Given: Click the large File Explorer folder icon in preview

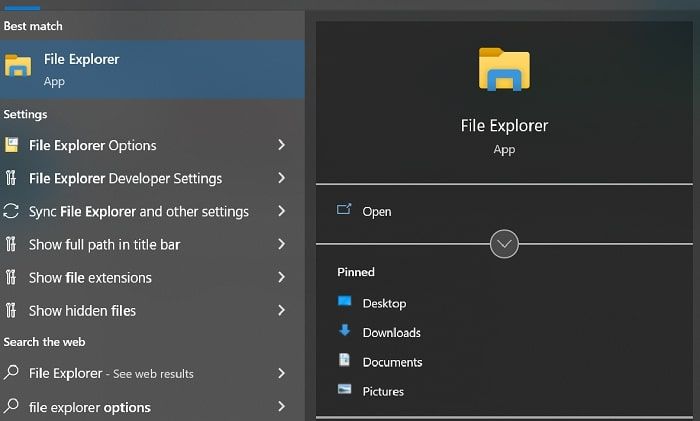Looking at the screenshot, I should click(504, 69).
